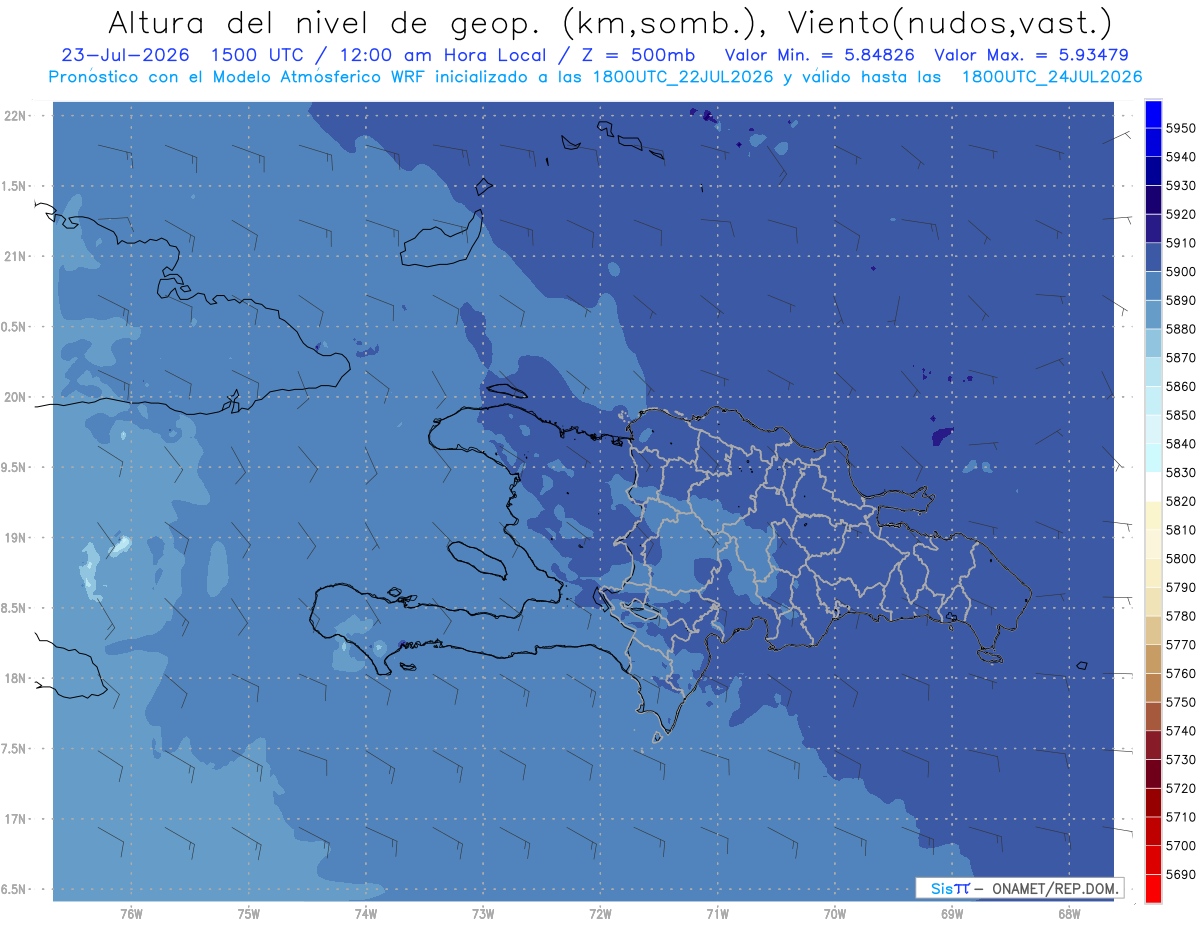Click the '5890' colorbar value
This screenshot has width=1200, height=927.
coord(1180,301)
